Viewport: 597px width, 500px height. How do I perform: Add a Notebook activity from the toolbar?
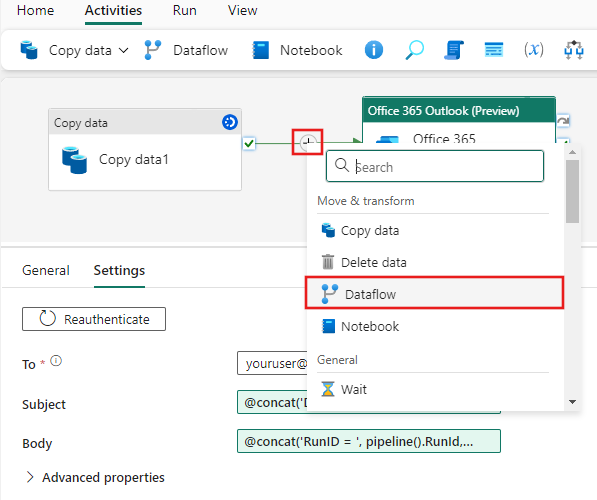(x=297, y=50)
